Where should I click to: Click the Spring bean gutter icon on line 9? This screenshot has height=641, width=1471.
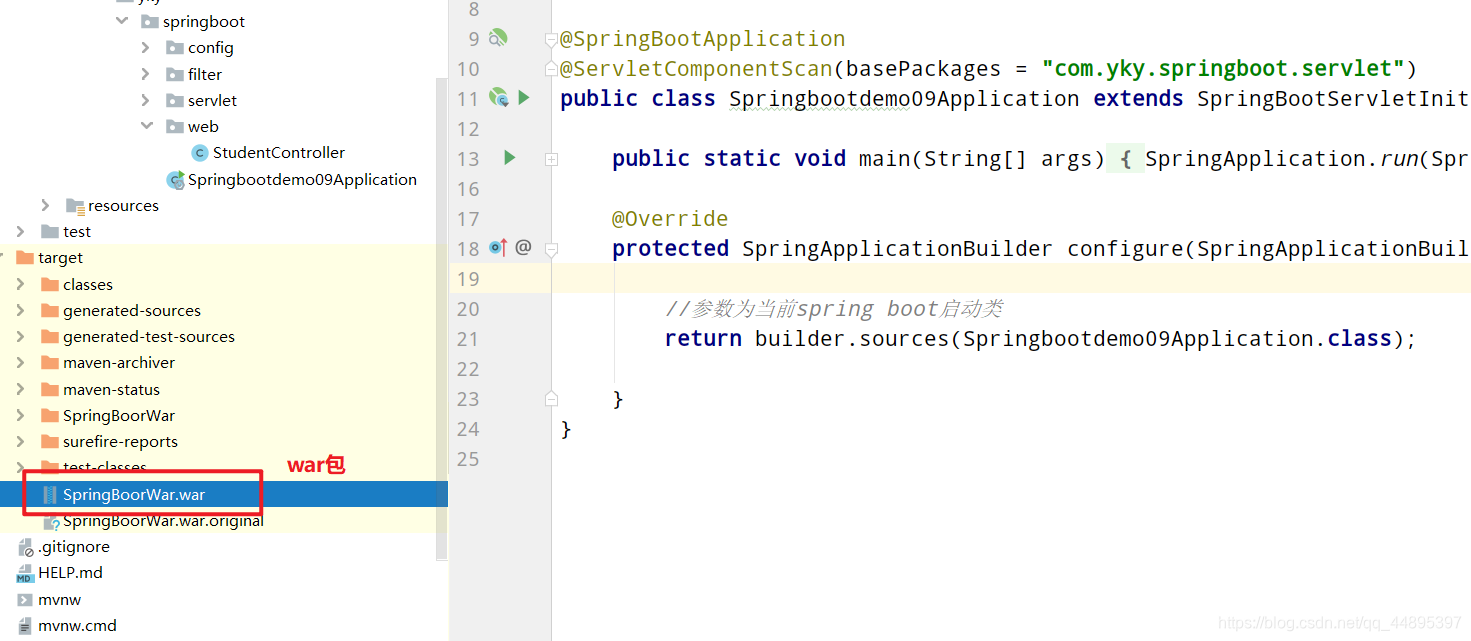[x=498, y=38]
